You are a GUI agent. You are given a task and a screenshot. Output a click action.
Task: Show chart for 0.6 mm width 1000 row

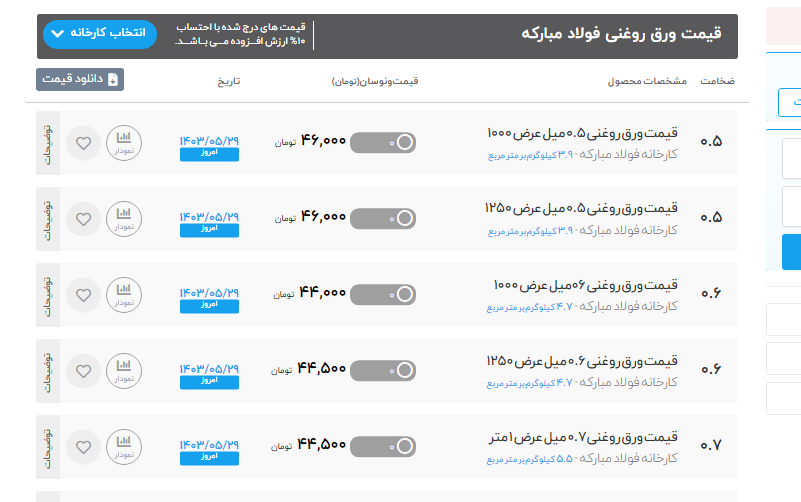(124, 293)
